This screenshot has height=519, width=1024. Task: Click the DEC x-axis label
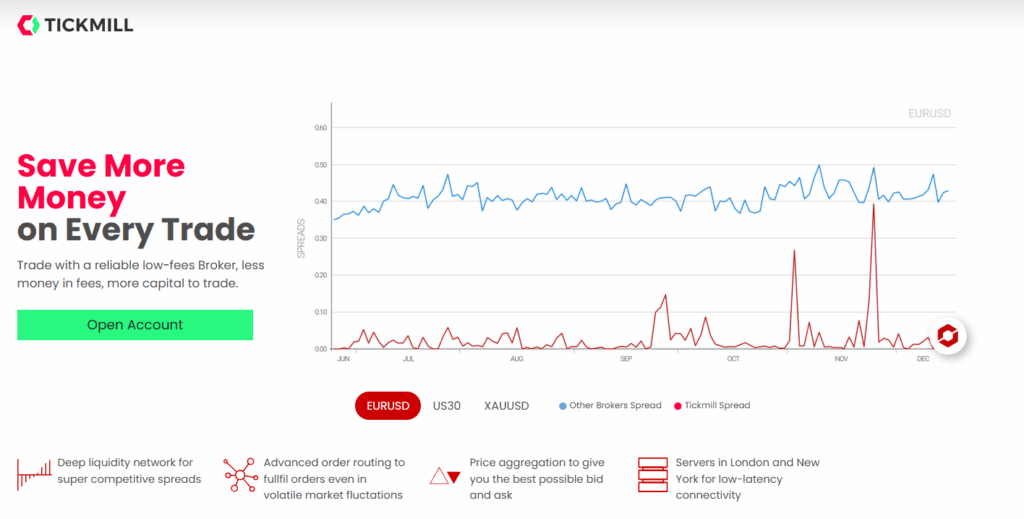click(x=923, y=359)
